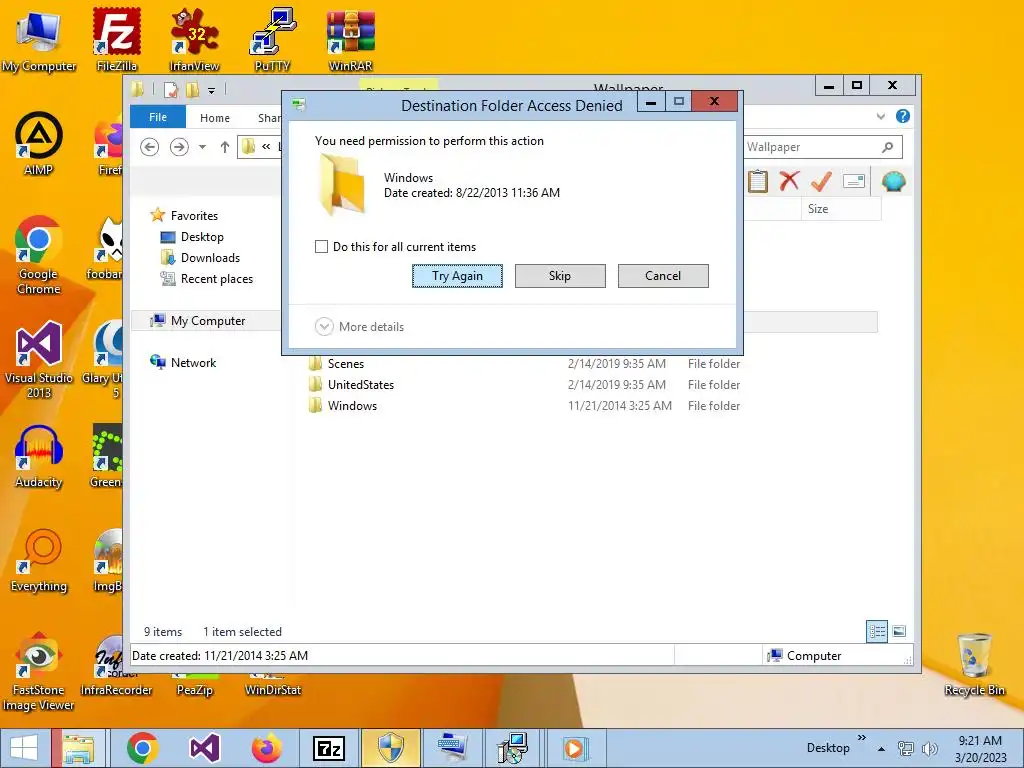Screen dimensions: 1024x768
Task: Open 7-Zip from the taskbar
Action: pyautogui.click(x=328, y=748)
